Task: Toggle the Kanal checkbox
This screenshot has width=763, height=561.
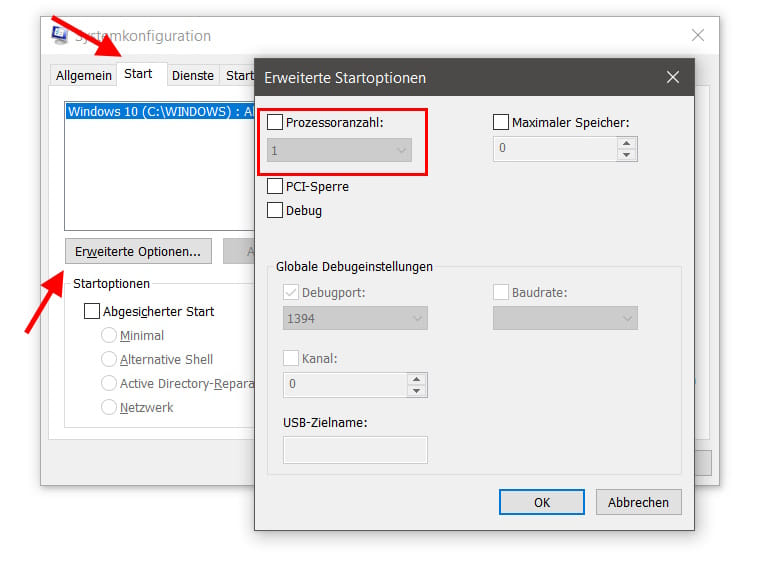Action: [291, 358]
